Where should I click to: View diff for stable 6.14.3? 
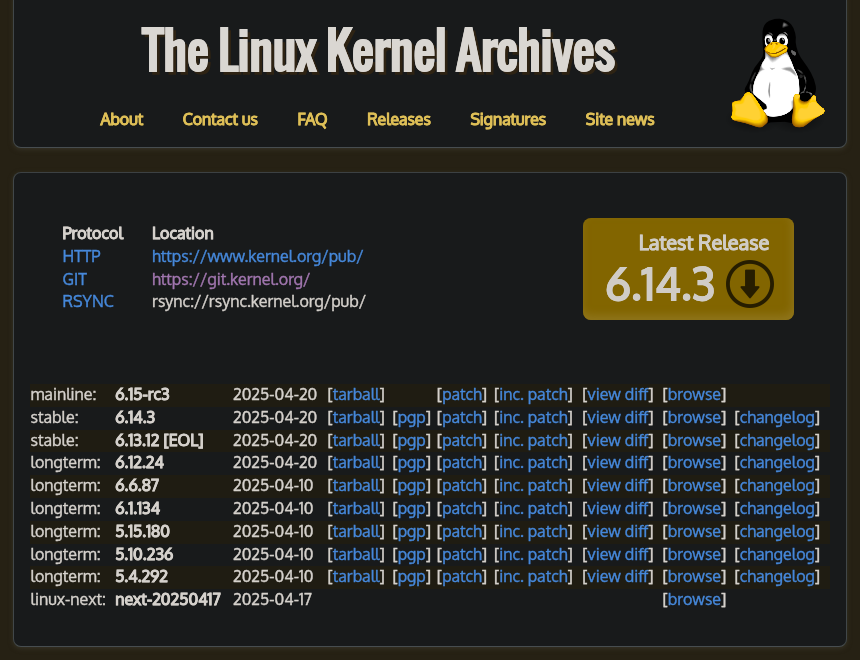(618, 418)
